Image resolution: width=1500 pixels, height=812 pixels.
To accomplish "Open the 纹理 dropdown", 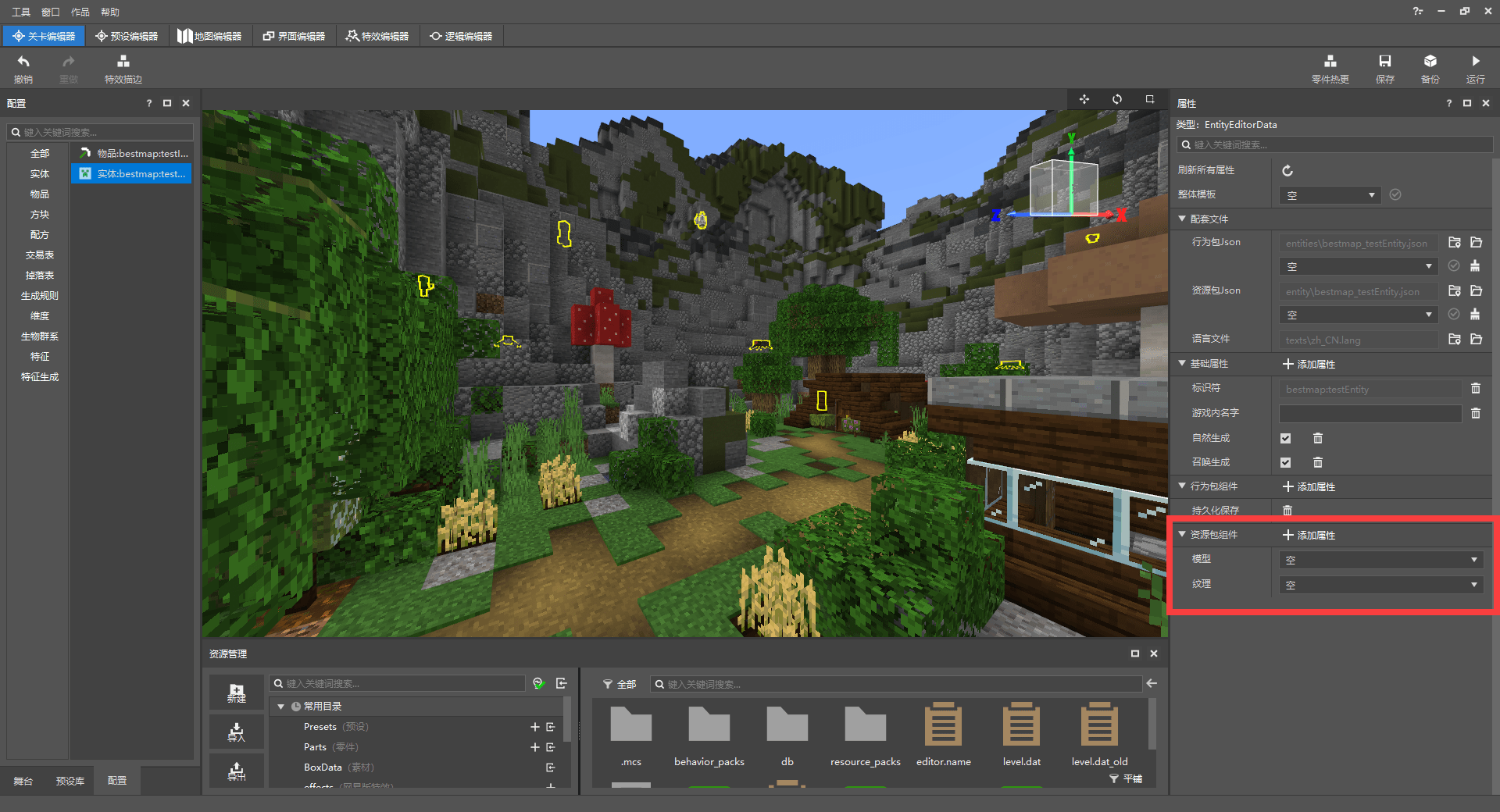I will 1380,585.
